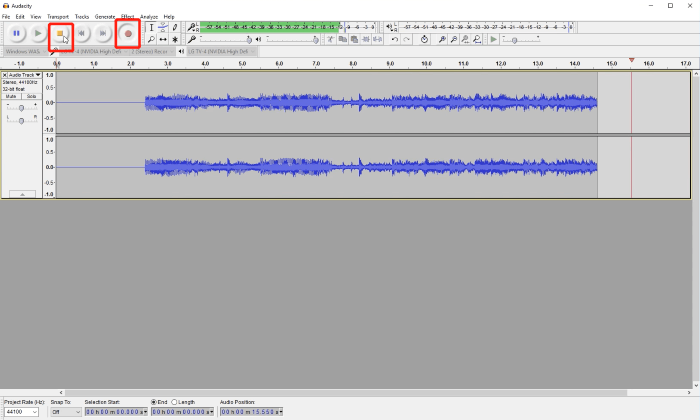Open the Effect menu
Image resolution: width=700 pixels, height=420 pixels.
pos(127,17)
